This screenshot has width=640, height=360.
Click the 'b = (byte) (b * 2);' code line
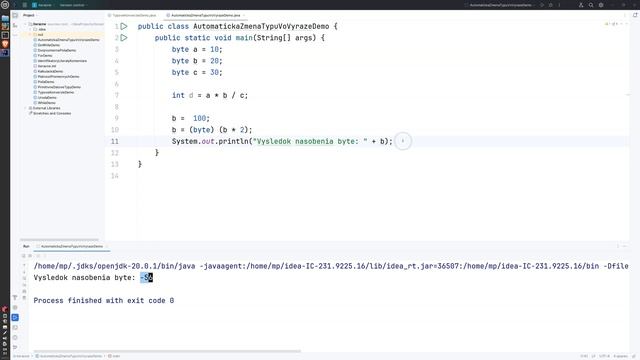click(212, 130)
